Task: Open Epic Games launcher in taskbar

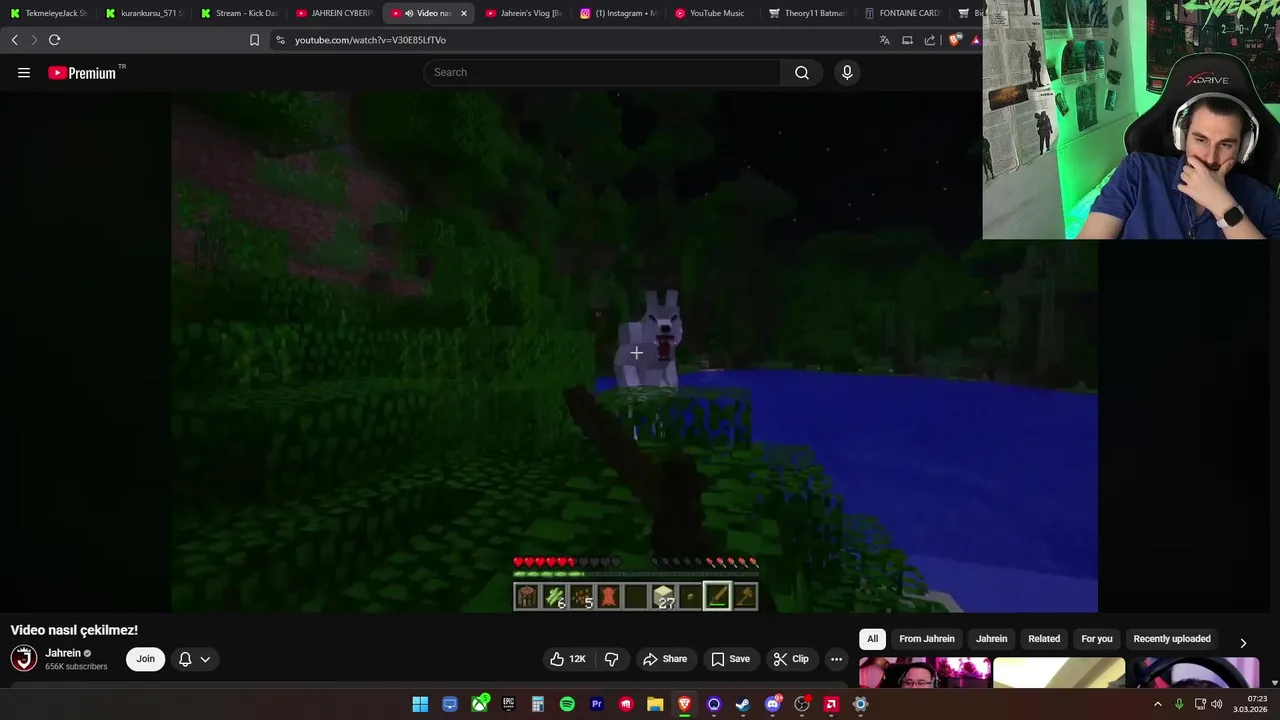Action: click(509, 704)
